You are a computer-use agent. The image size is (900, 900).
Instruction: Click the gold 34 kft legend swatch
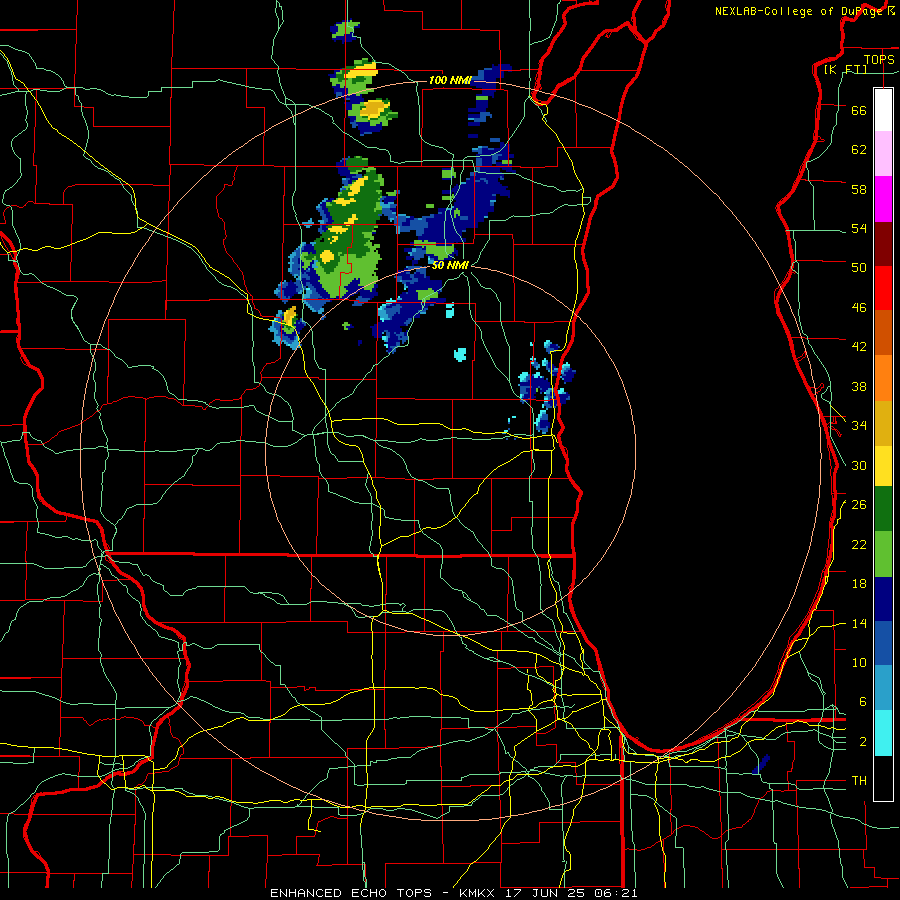883,424
